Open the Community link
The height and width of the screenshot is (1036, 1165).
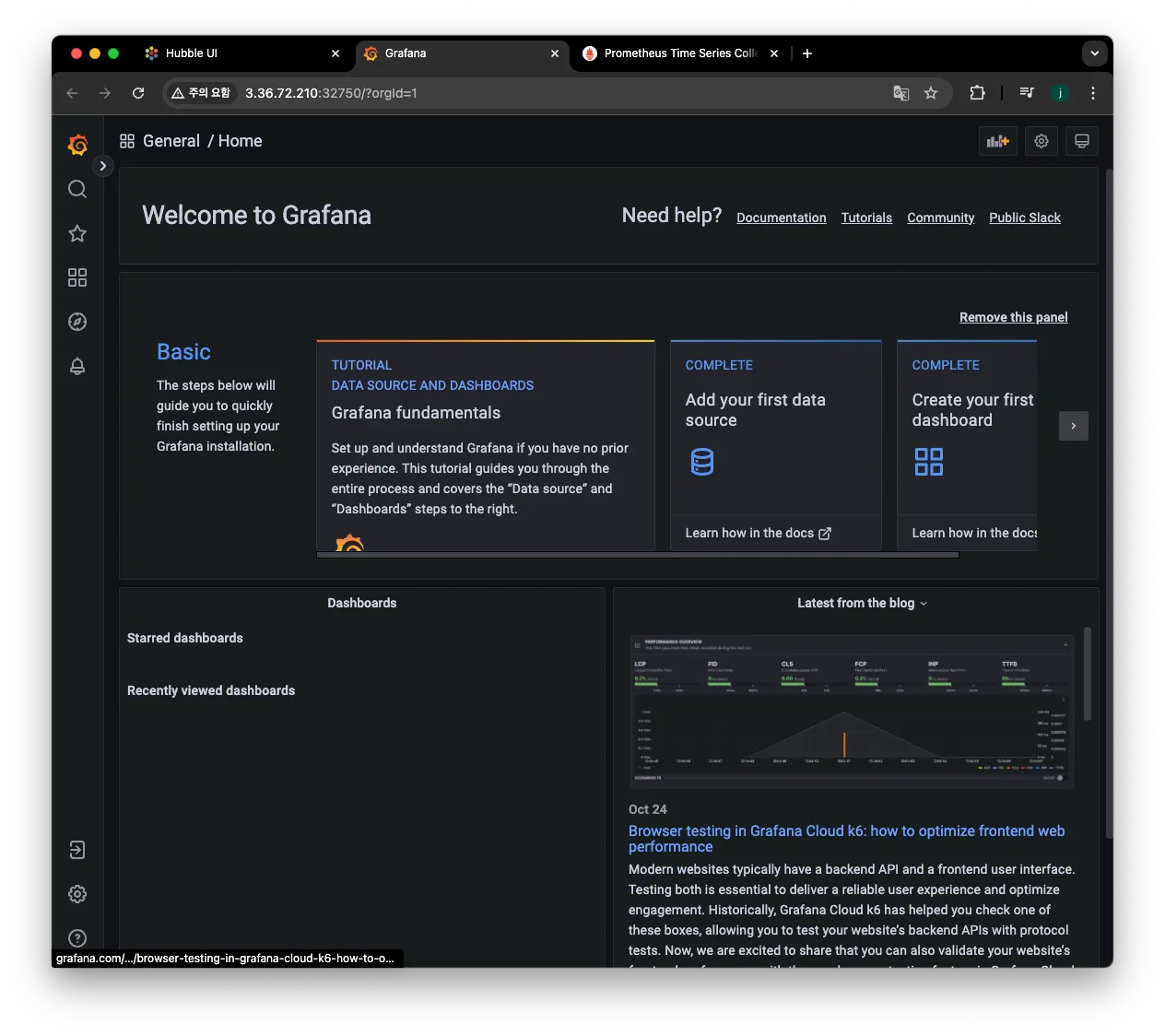[x=941, y=218]
